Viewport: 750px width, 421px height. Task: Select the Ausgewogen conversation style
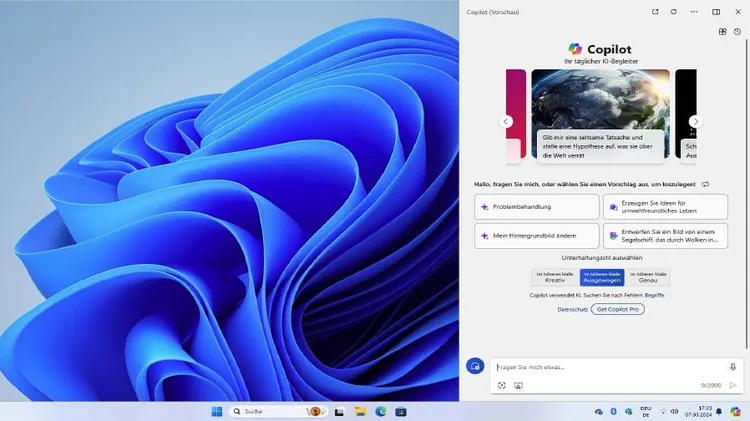pos(602,277)
